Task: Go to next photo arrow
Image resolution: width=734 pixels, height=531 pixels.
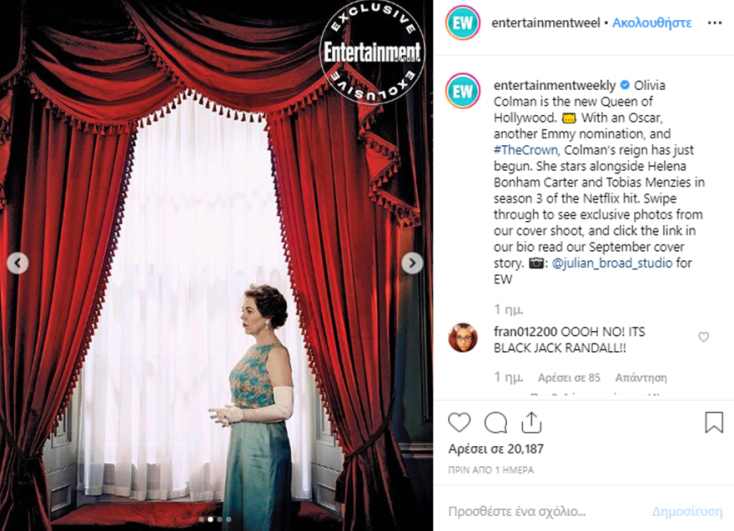Action: click(412, 263)
